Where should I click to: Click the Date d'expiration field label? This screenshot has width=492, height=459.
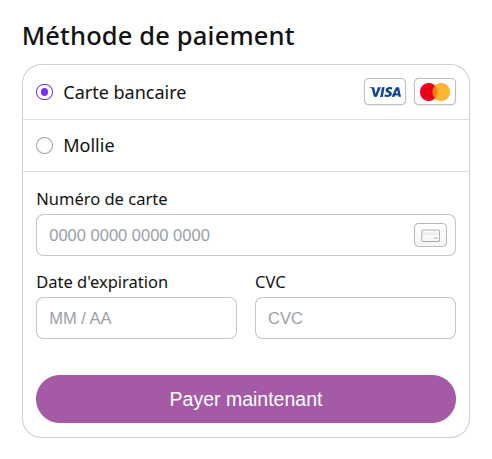coord(102,283)
